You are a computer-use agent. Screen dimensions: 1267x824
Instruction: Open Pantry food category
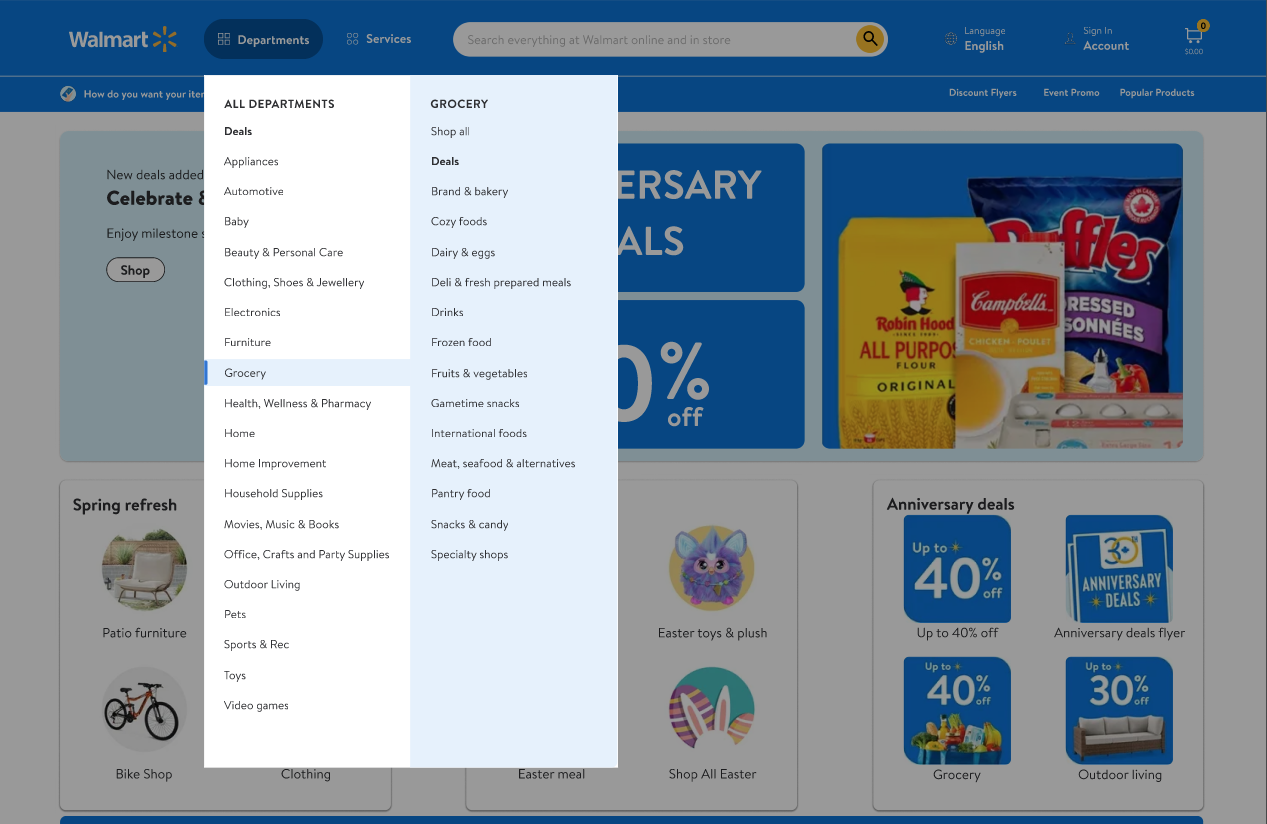(461, 493)
